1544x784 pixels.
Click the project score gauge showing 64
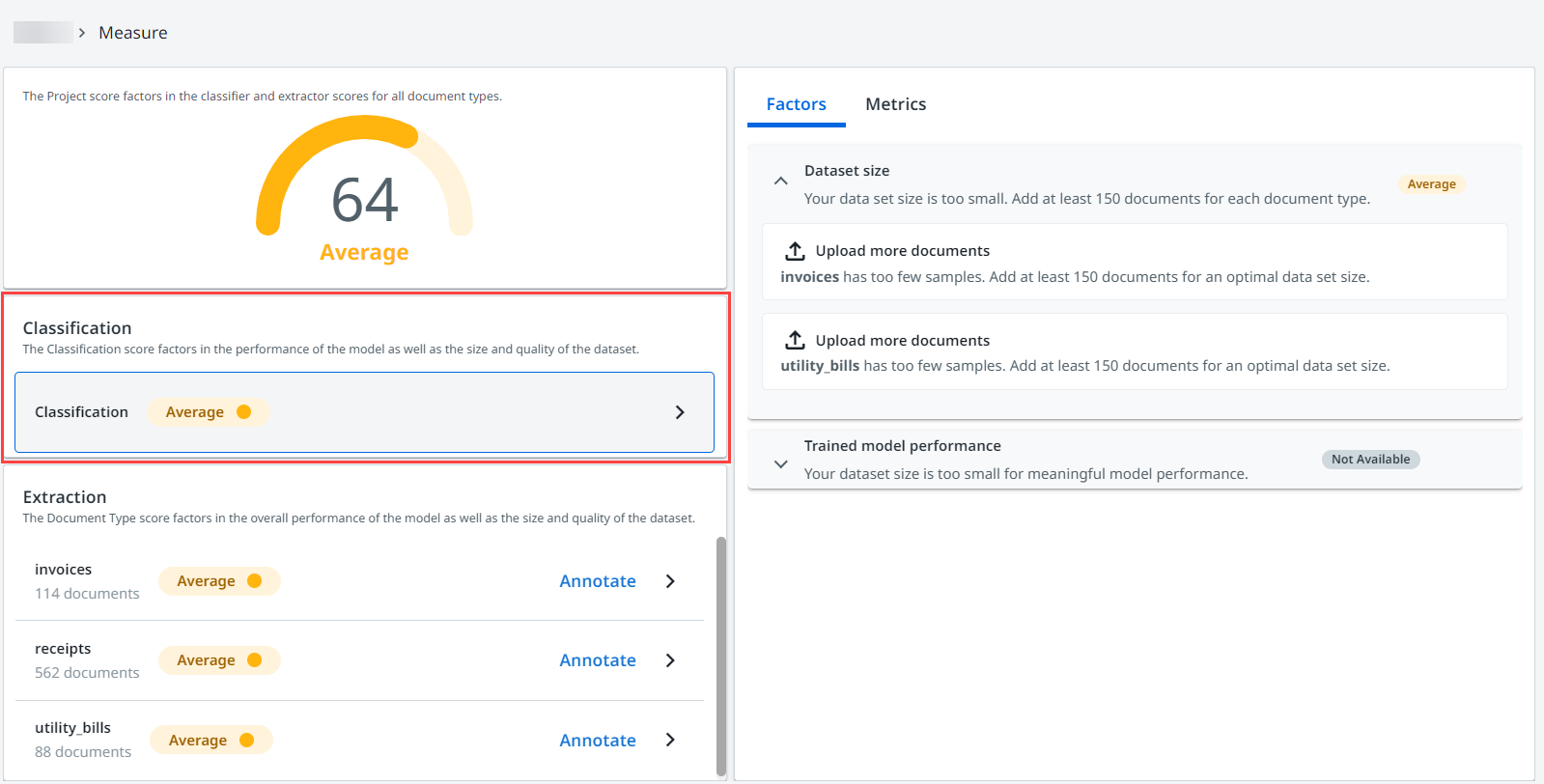point(364,188)
